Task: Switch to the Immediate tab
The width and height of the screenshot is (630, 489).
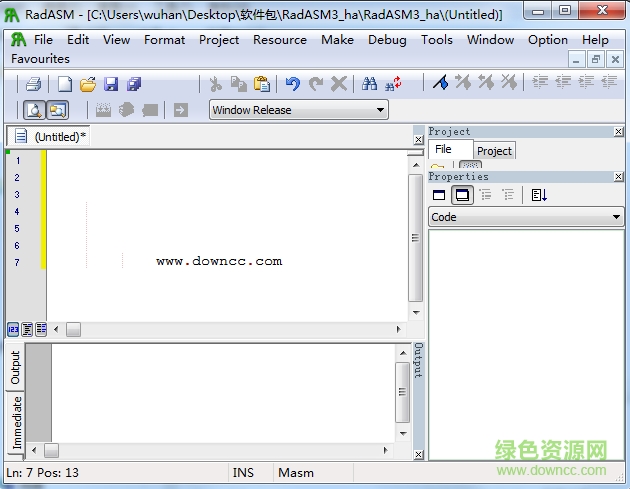Action: [x=16, y=422]
